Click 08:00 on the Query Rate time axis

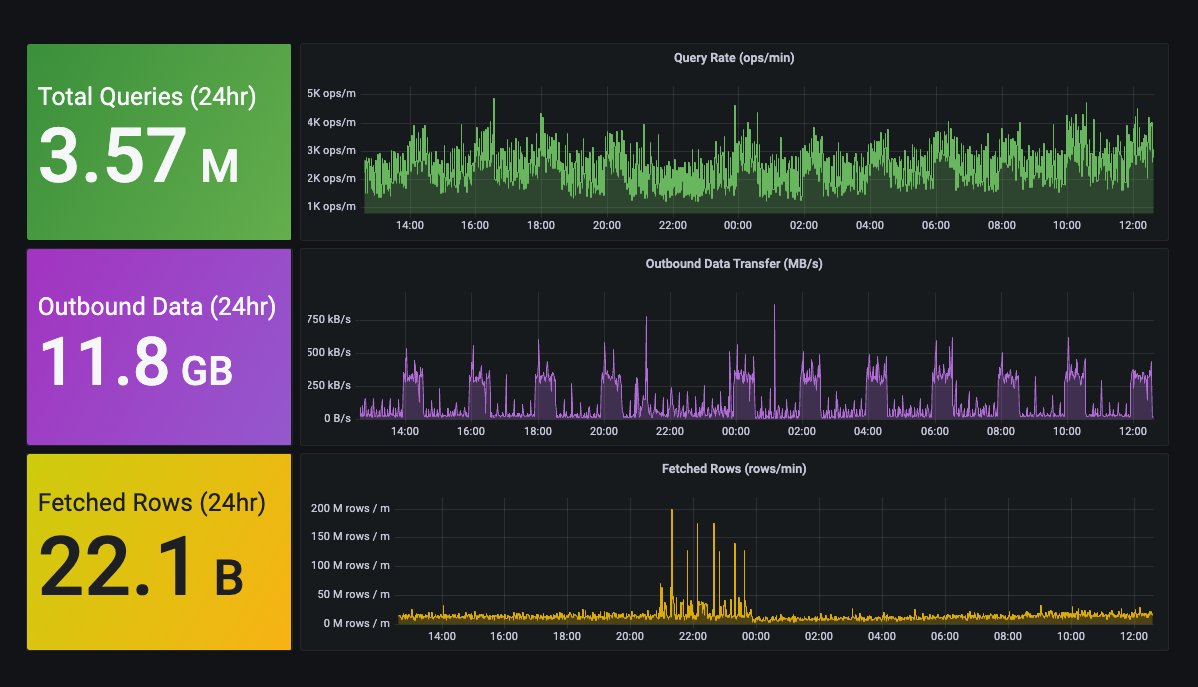(1002, 225)
